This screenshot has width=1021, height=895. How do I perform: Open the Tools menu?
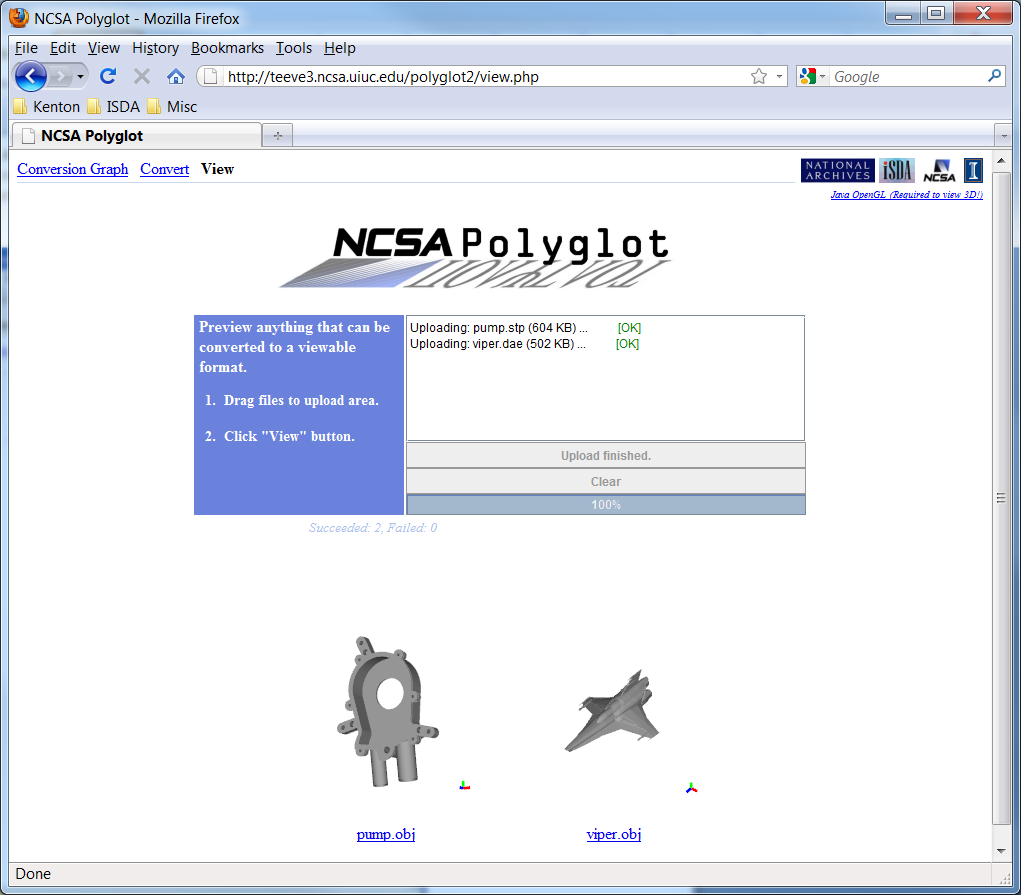pos(294,48)
